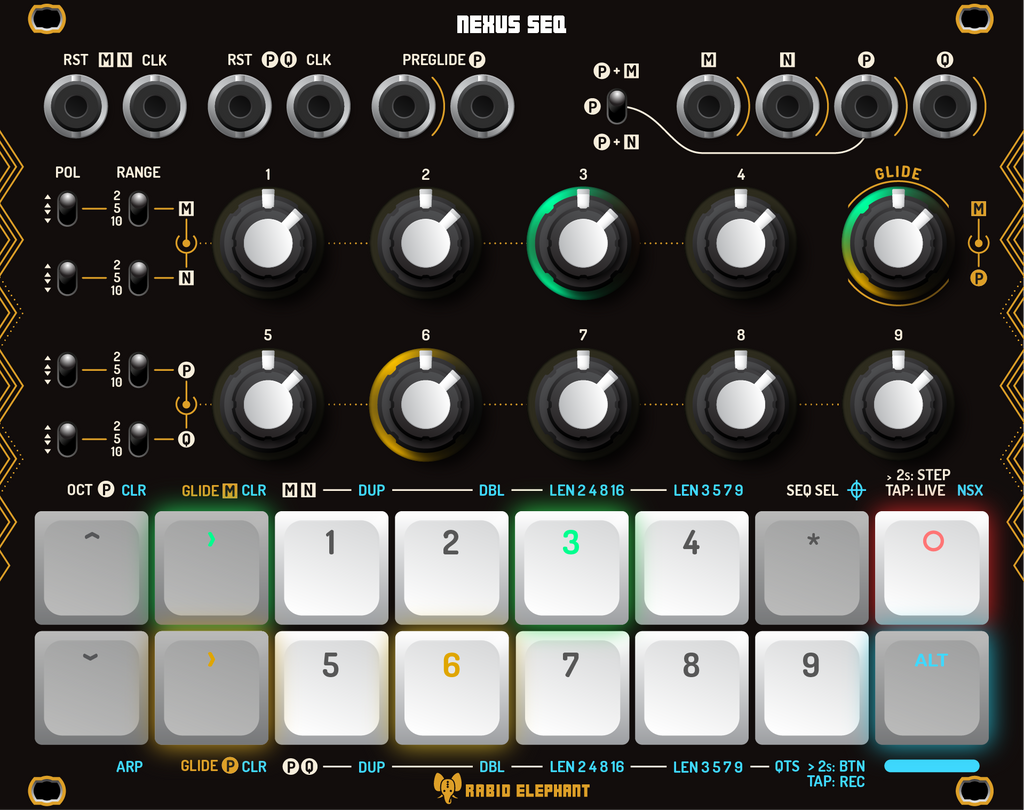1024x810 pixels.
Task: Click step knob 5
Action: pos(268,404)
